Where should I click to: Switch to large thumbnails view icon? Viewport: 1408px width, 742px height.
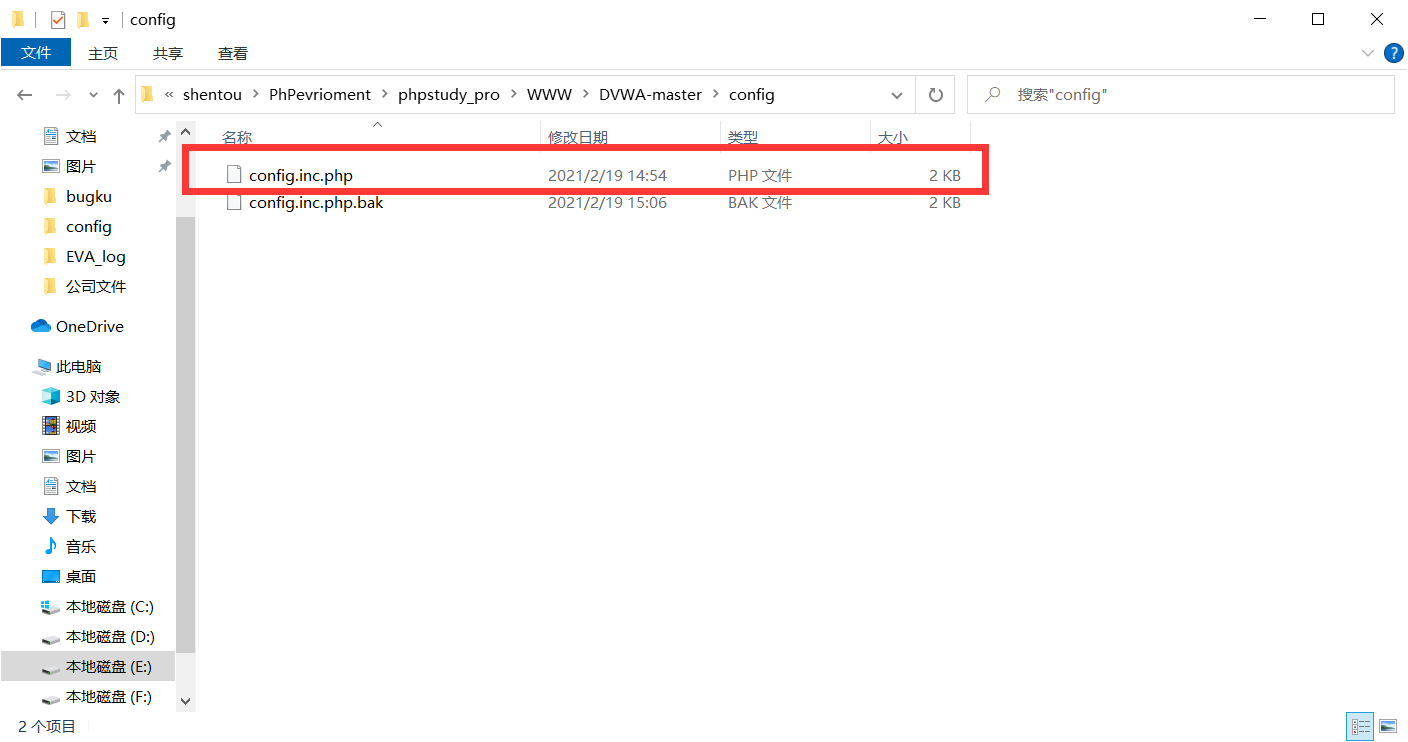point(1388,726)
